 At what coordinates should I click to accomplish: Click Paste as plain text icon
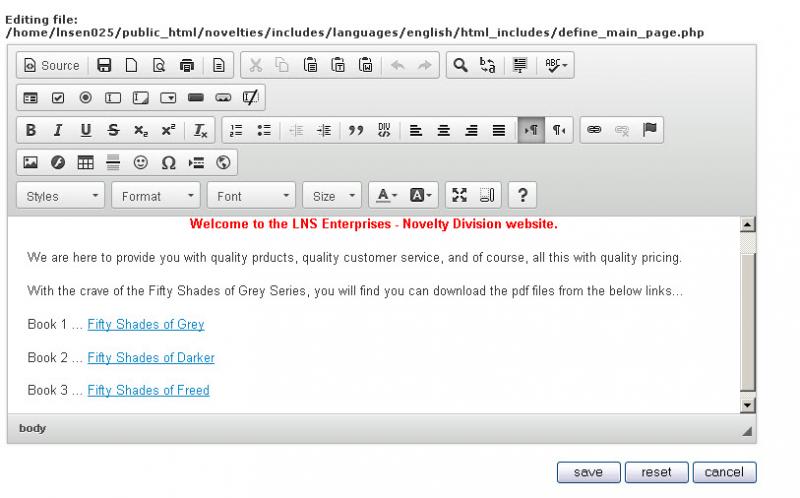(x=338, y=65)
